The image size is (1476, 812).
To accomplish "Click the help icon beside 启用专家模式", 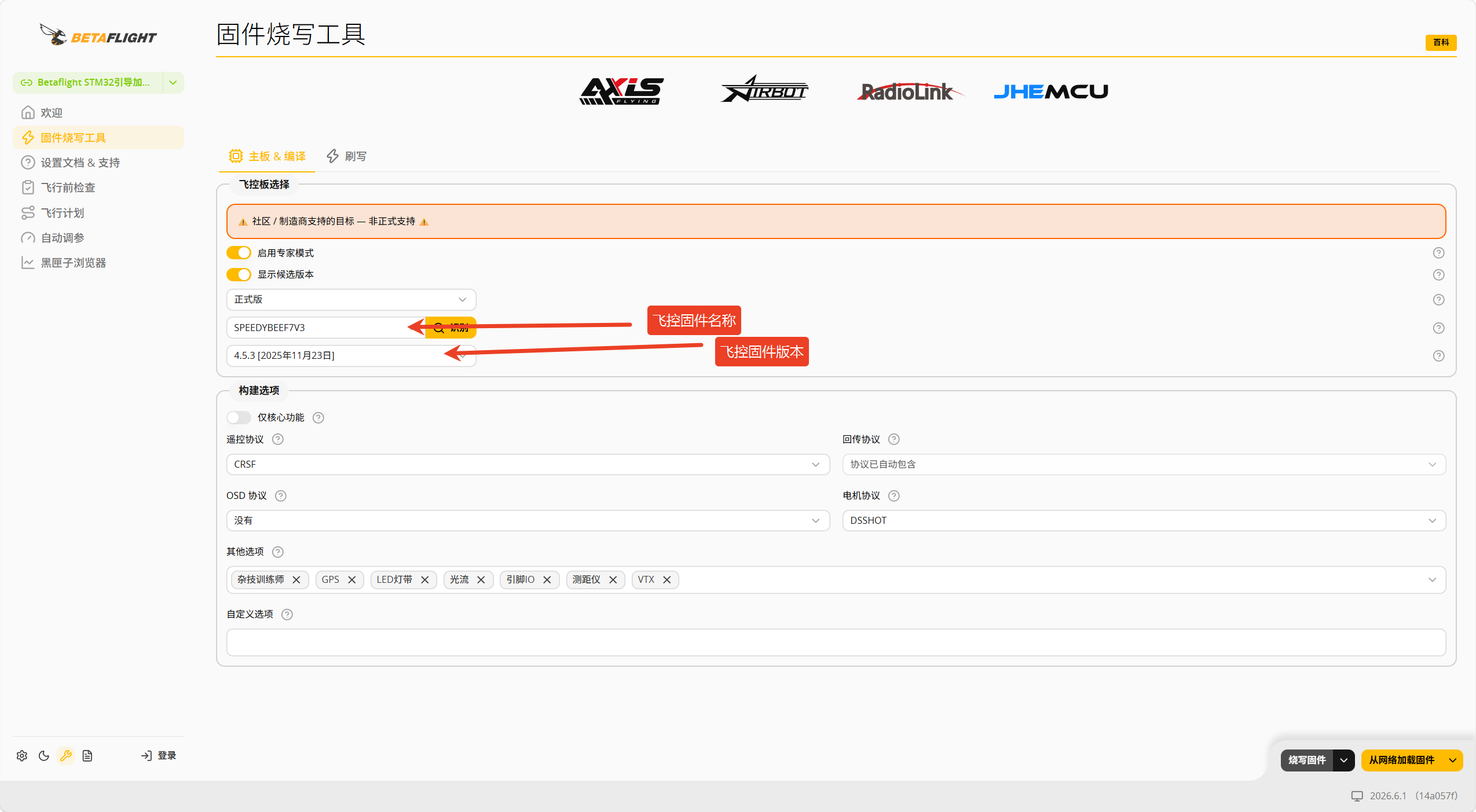I will click(x=1438, y=253).
